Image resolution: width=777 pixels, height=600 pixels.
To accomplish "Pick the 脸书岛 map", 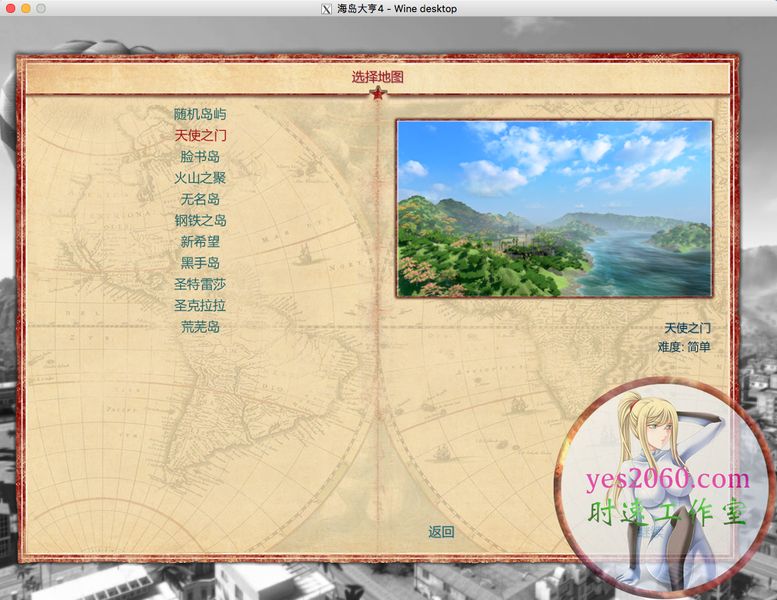I will click(200, 157).
